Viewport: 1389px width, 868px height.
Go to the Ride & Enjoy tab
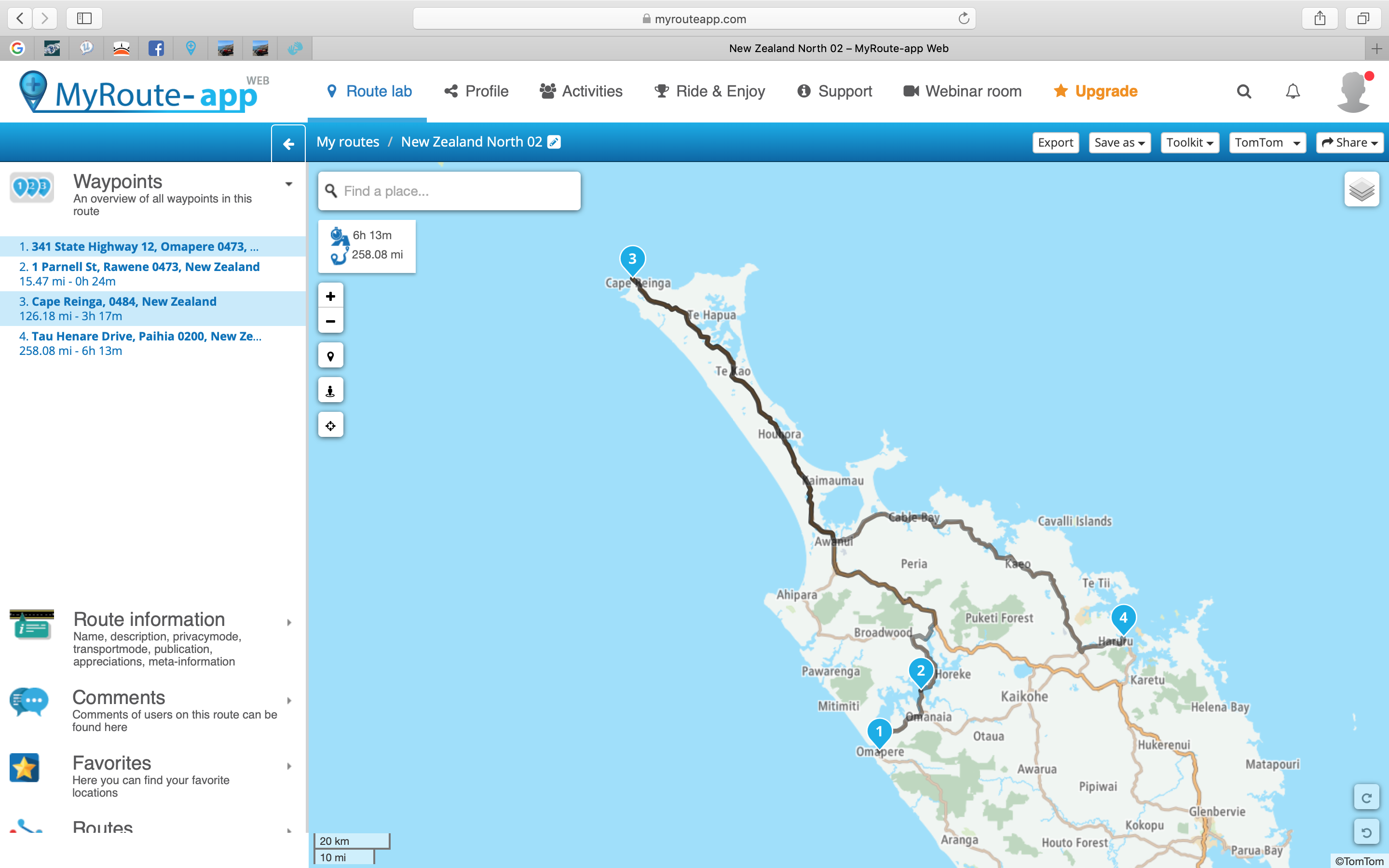(709, 91)
